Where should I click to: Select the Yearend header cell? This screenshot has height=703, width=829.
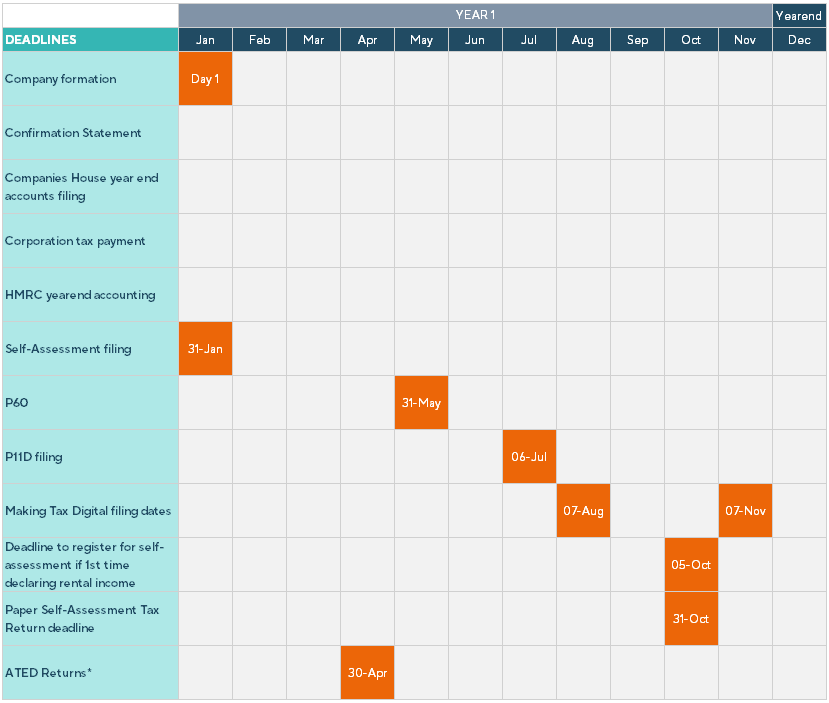(x=799, y=15)
